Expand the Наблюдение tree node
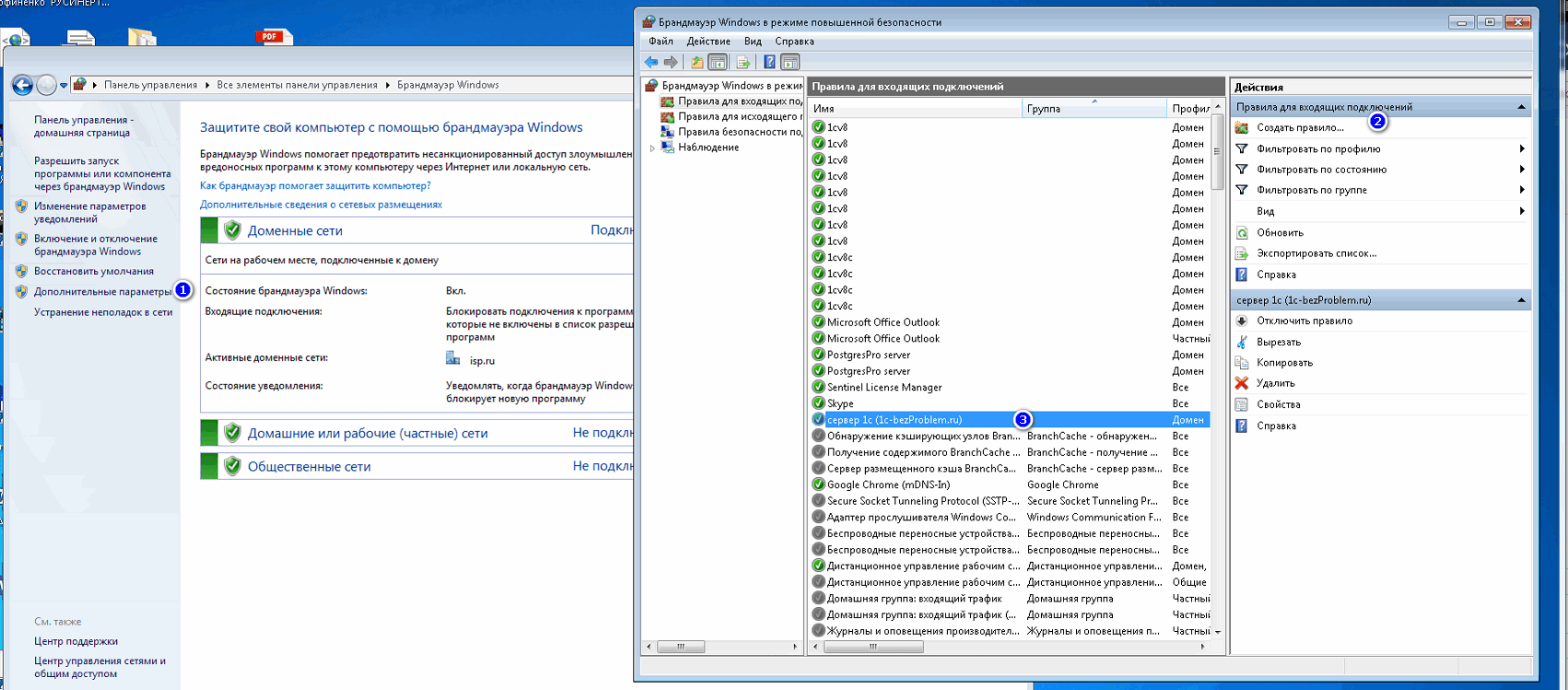 [x=652, y=147]
